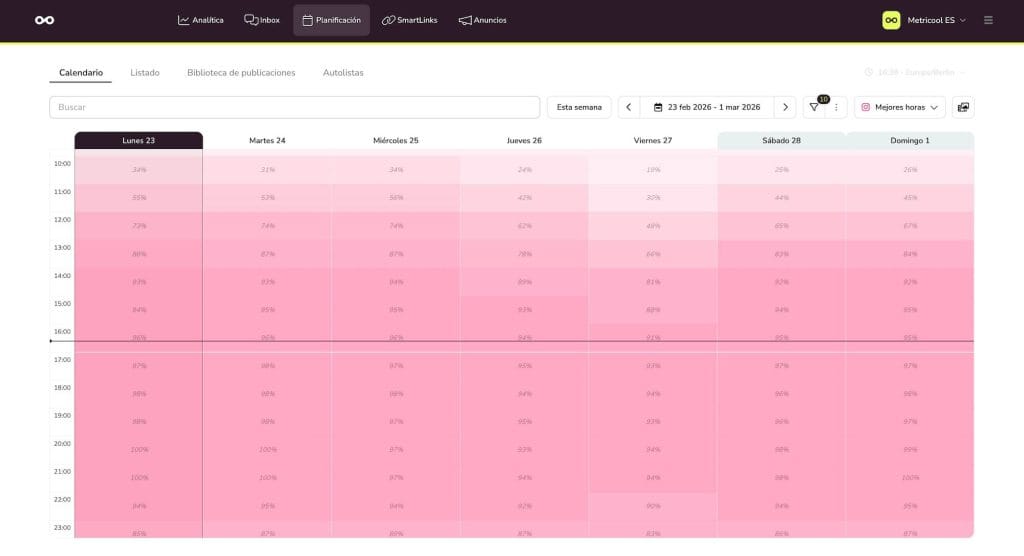Open the Analítica section
Viewport: 1024px width, 556px height.
coord(201,20)
